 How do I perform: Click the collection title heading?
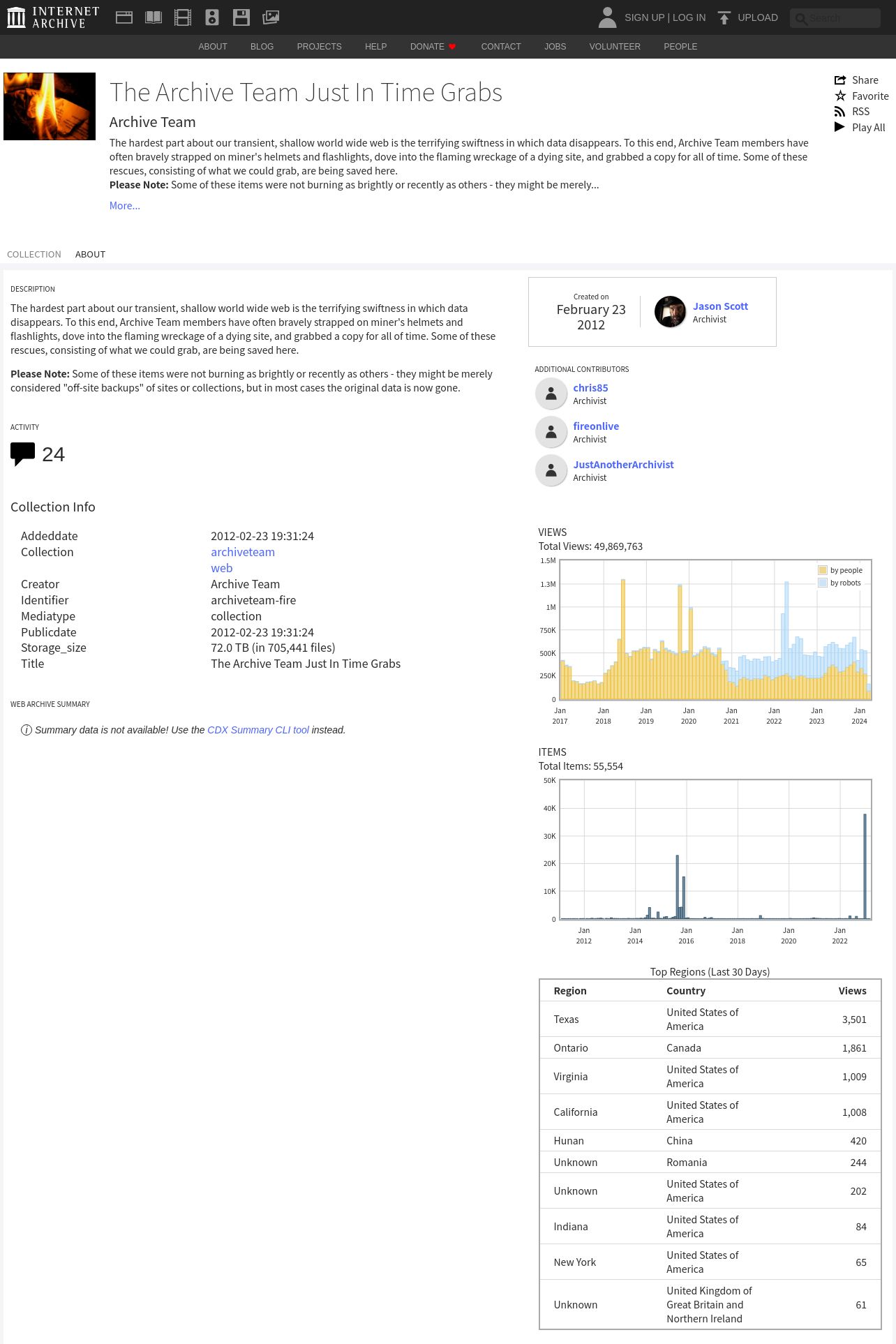point(306,92)
